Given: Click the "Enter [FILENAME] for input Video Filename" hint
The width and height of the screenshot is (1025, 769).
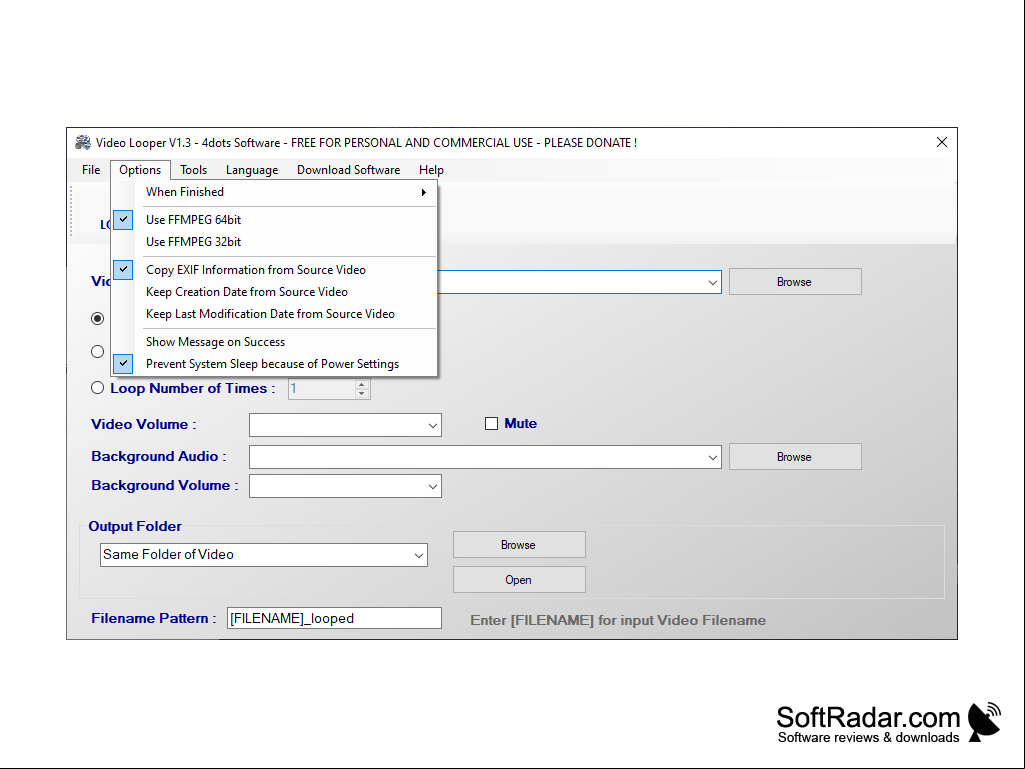Looking at the screenshot, I should click(x=618, y=621).
